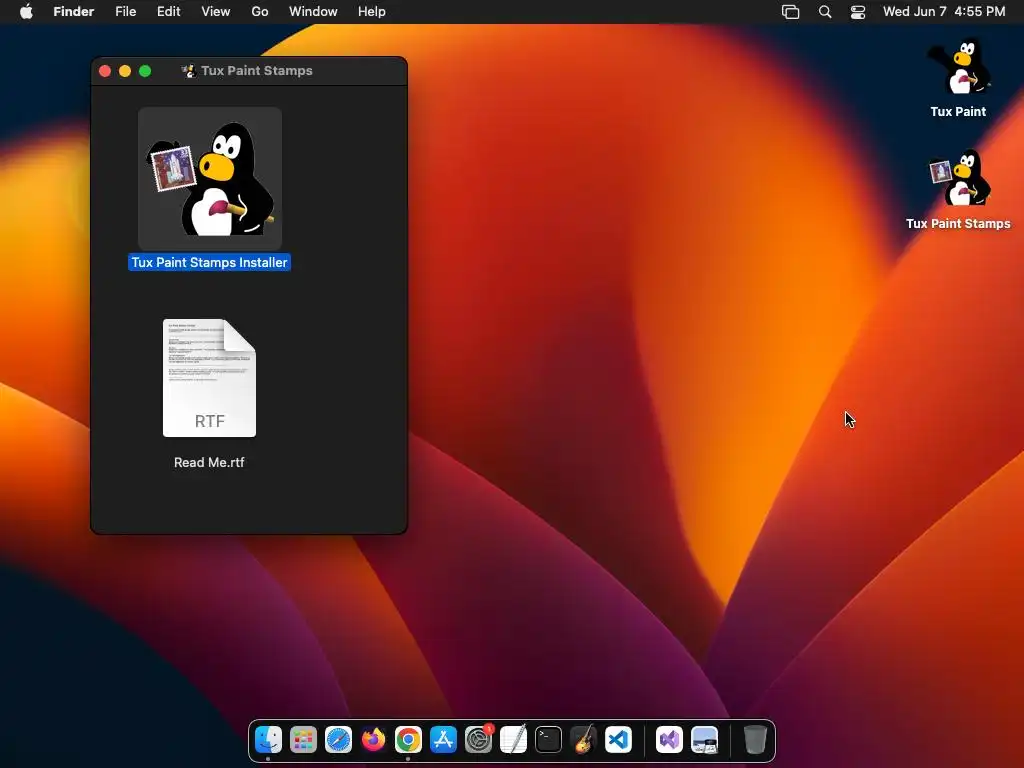1024x768 pixels.
Task: Open the Edit menu
Action: tap(168, 12)
